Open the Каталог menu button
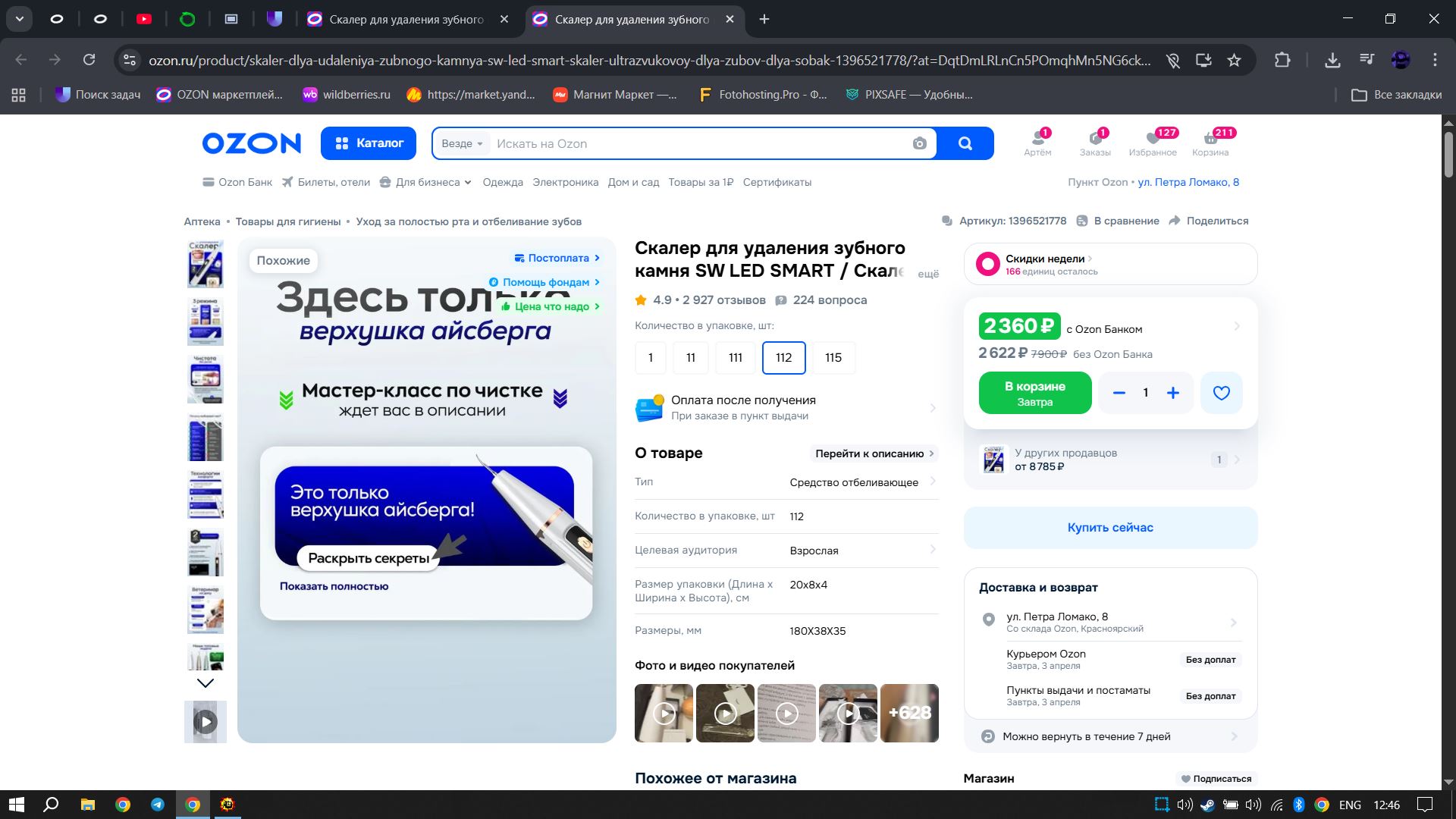 (x=369, y=143)
